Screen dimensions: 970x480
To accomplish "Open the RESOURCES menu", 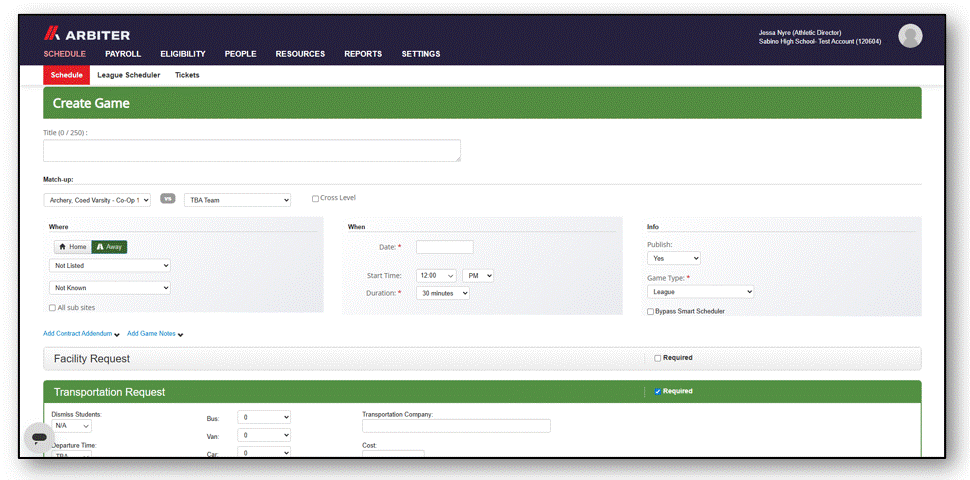I will click(x=300, y=54).
